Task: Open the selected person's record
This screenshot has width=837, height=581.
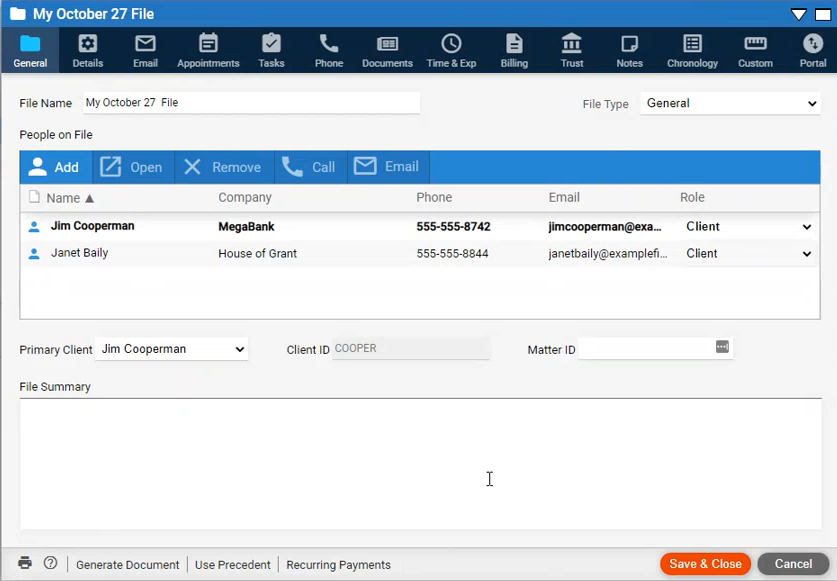Action: [x=133, y=167]
